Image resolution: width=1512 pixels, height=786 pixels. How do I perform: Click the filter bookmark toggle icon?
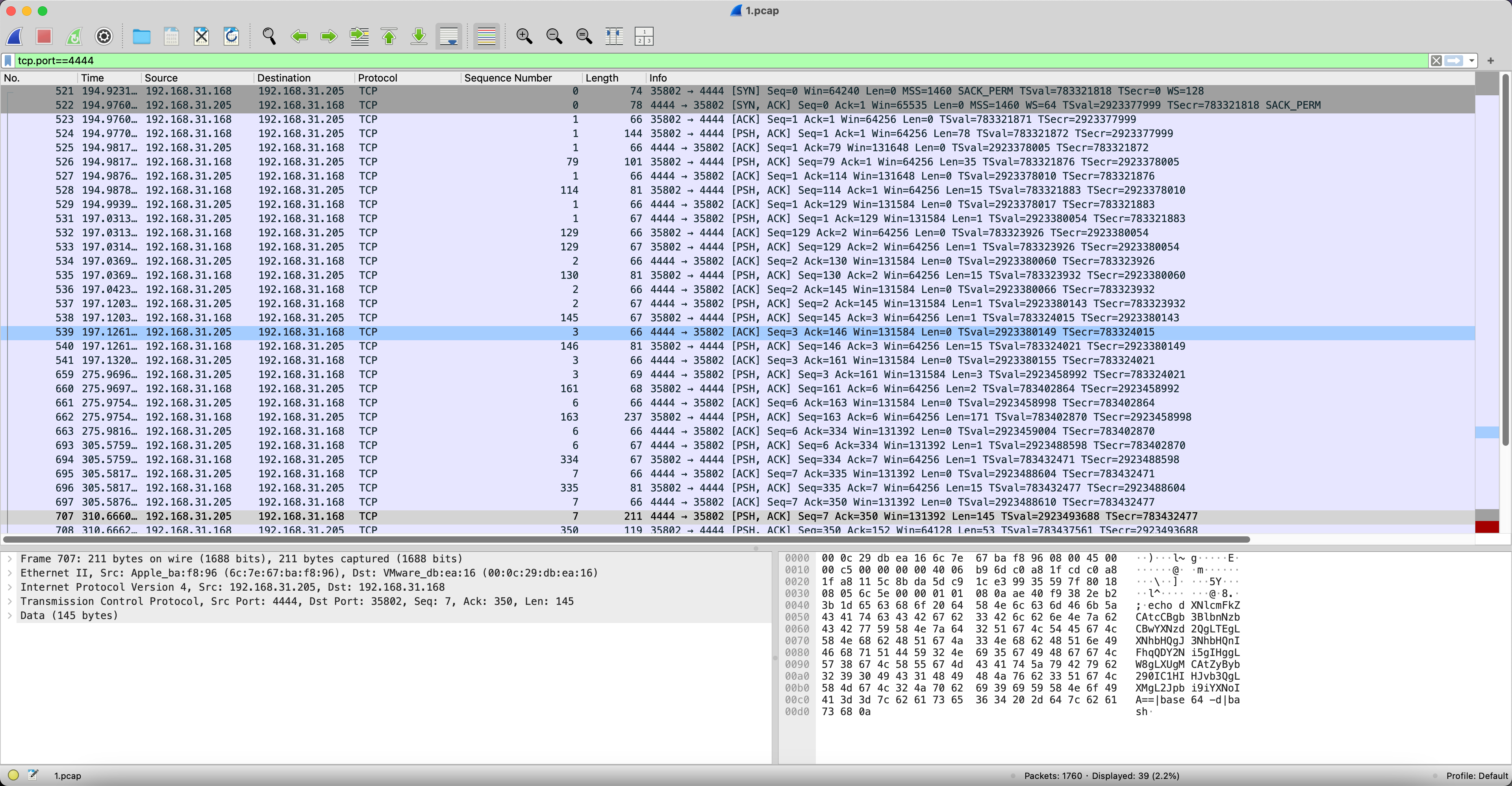(x=8, y=61)
